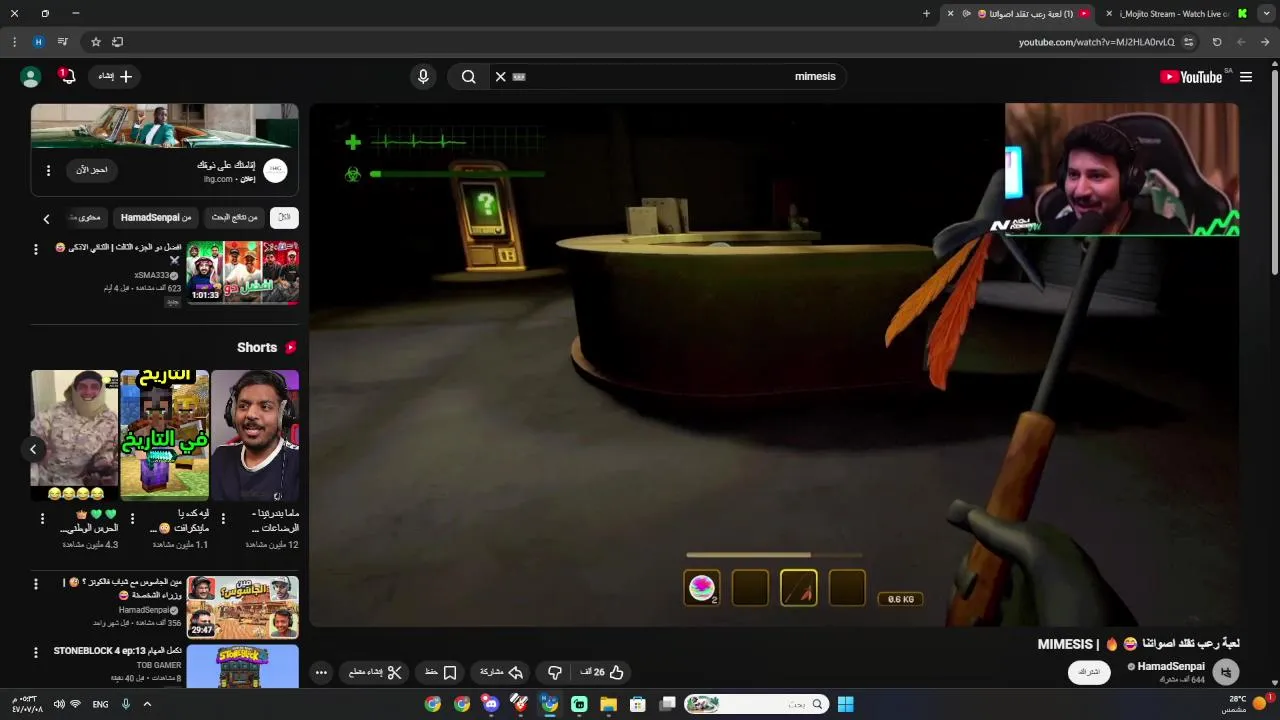Bookmark the page with star icon

96,42
